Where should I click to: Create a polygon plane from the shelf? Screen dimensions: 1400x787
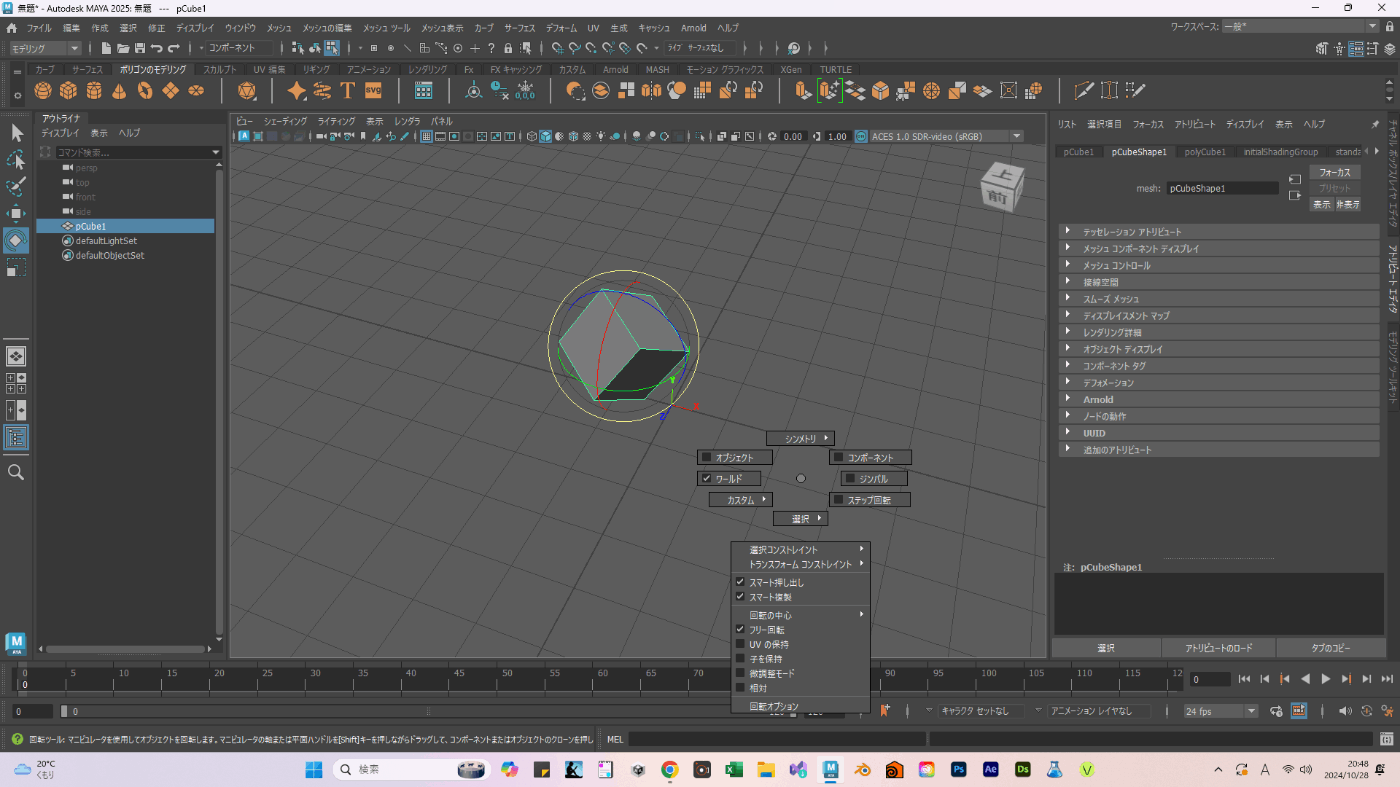point(171,91)
